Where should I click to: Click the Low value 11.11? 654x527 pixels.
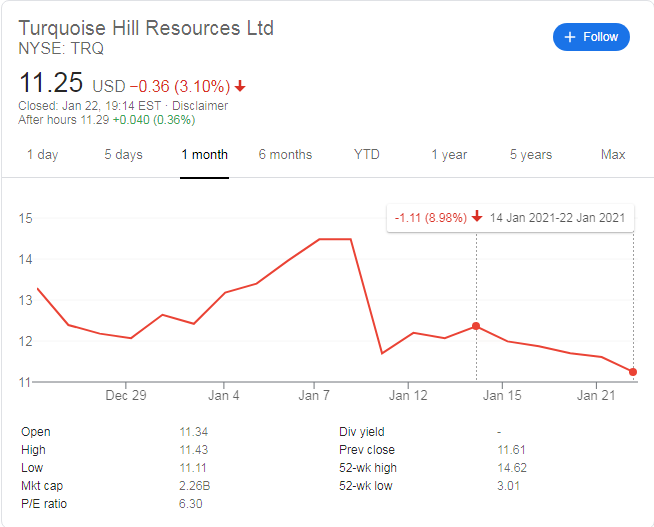(x=193, y=467)
